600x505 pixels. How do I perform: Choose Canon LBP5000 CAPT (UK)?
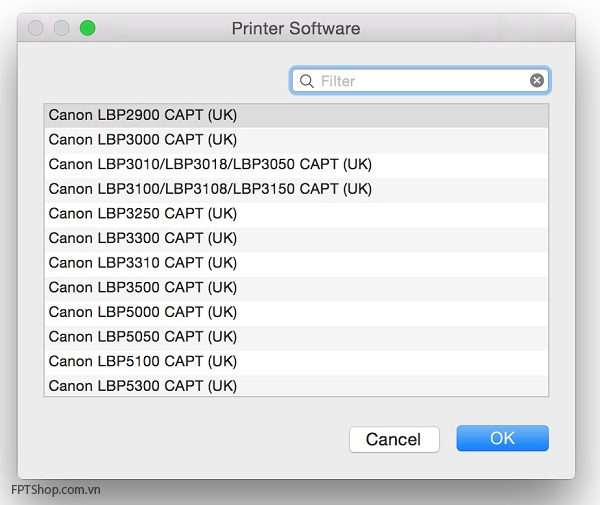pyautogui.click(x=296, y=312)
